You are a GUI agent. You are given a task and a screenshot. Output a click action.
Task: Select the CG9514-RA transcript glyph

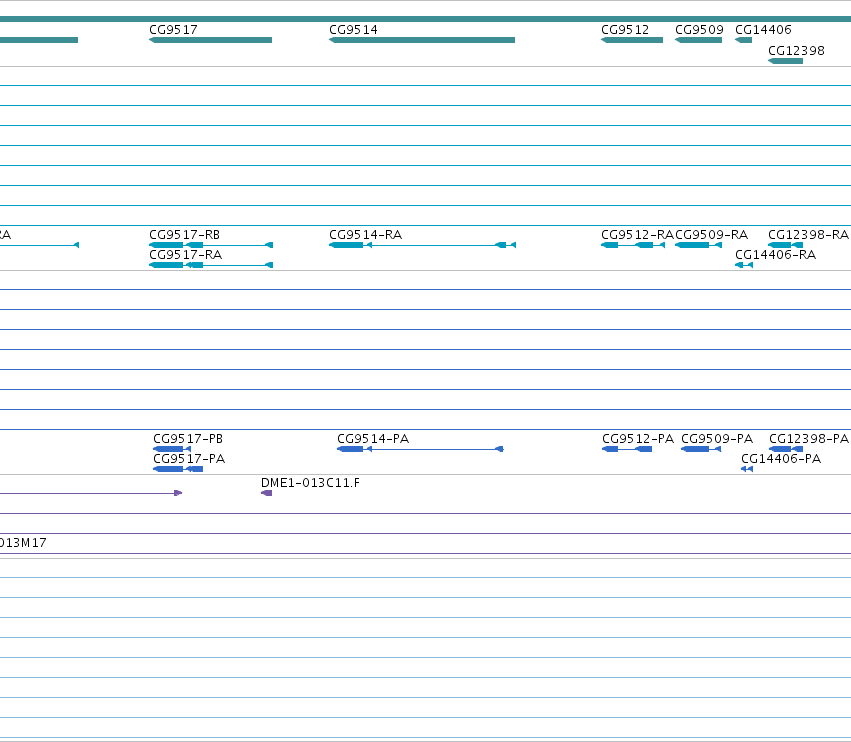[x=422, y=245]
